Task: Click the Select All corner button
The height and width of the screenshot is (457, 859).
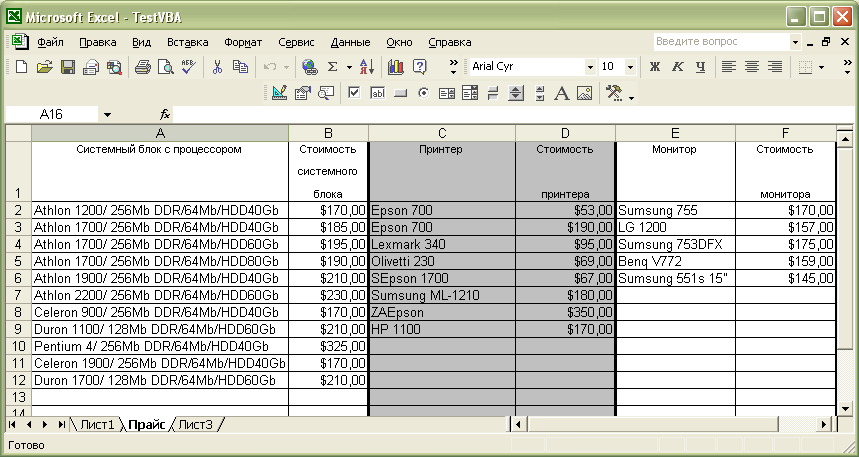Action: tap(18, 133)
